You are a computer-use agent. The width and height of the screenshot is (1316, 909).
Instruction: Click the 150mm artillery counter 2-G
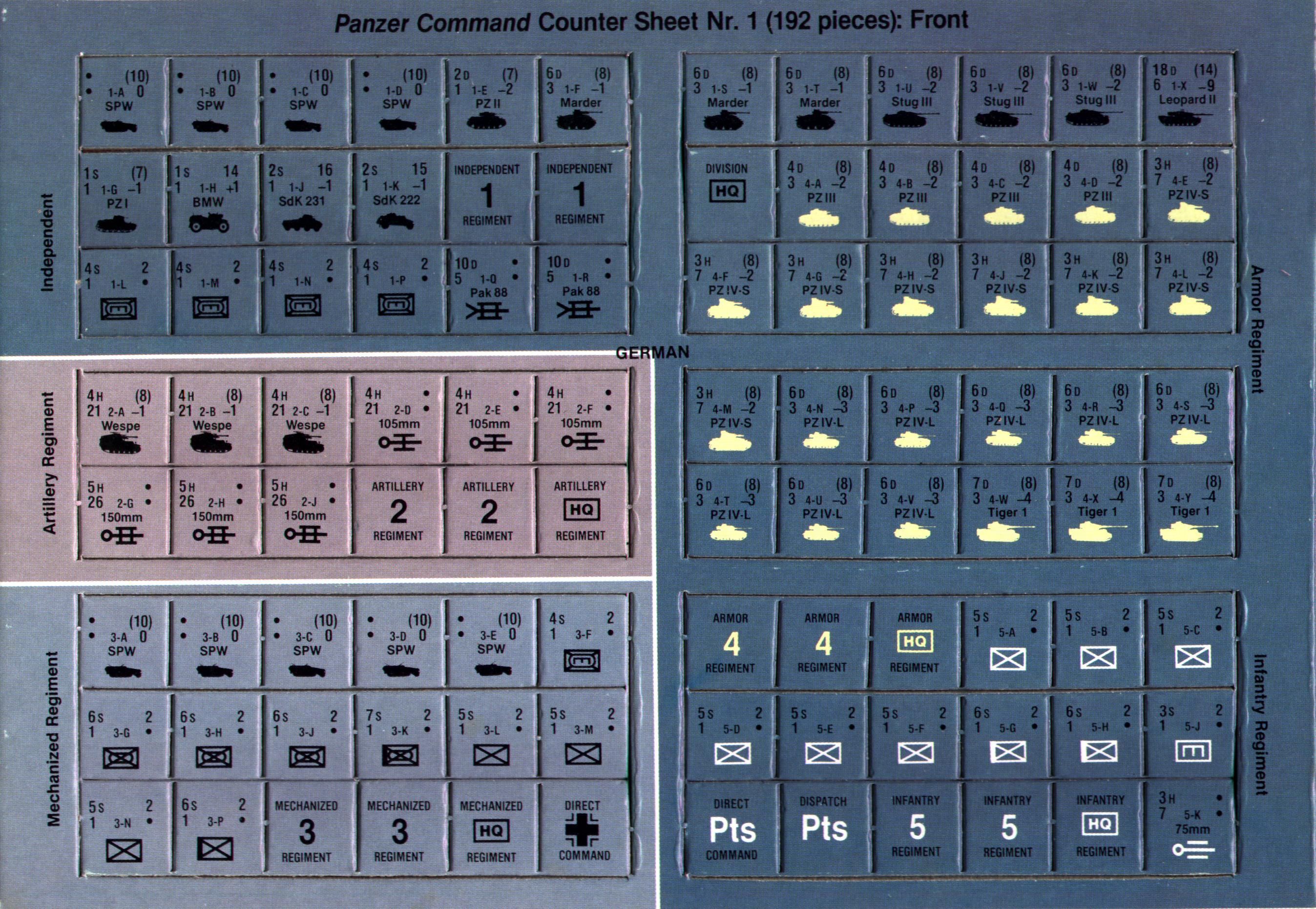120,512
